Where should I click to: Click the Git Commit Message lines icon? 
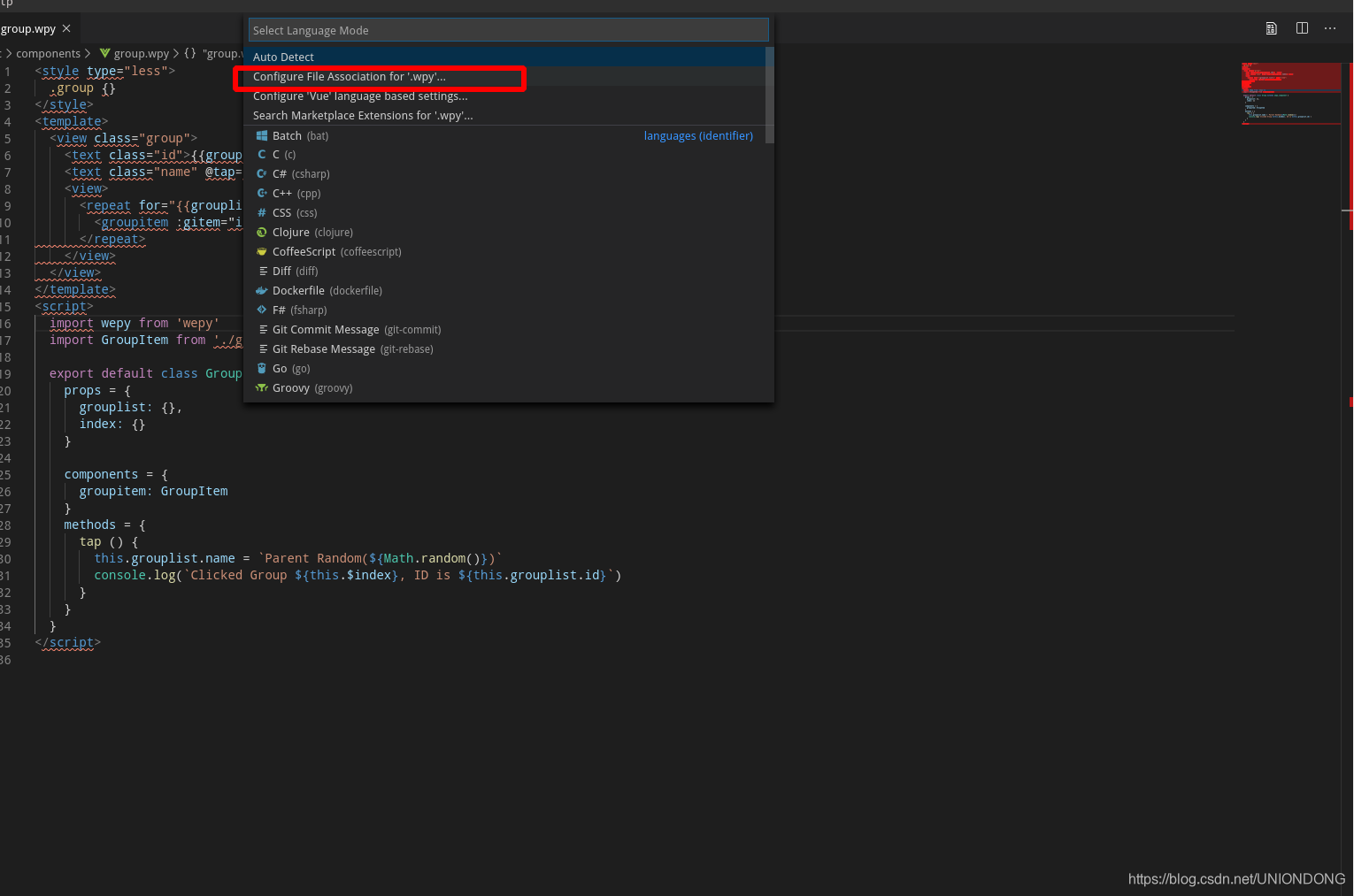263,330
